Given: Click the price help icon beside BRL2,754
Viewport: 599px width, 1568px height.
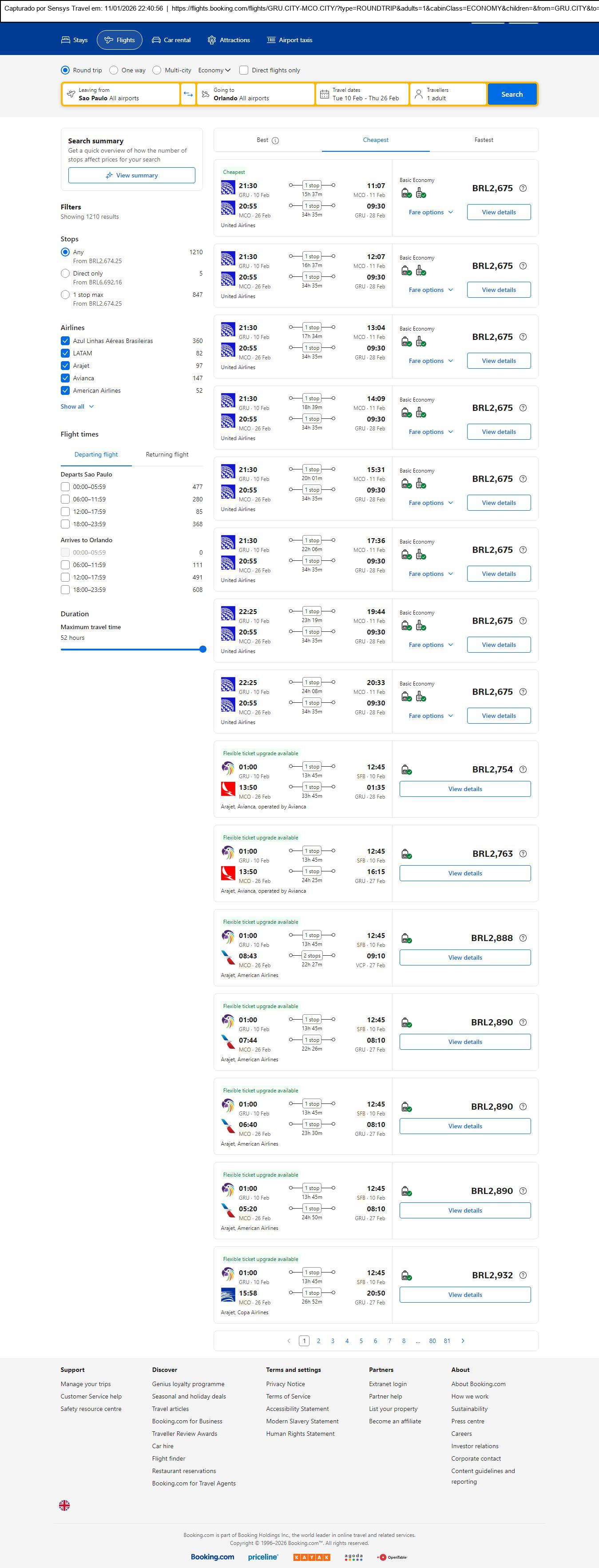Looking at the screenshot, I should point(523,769).
